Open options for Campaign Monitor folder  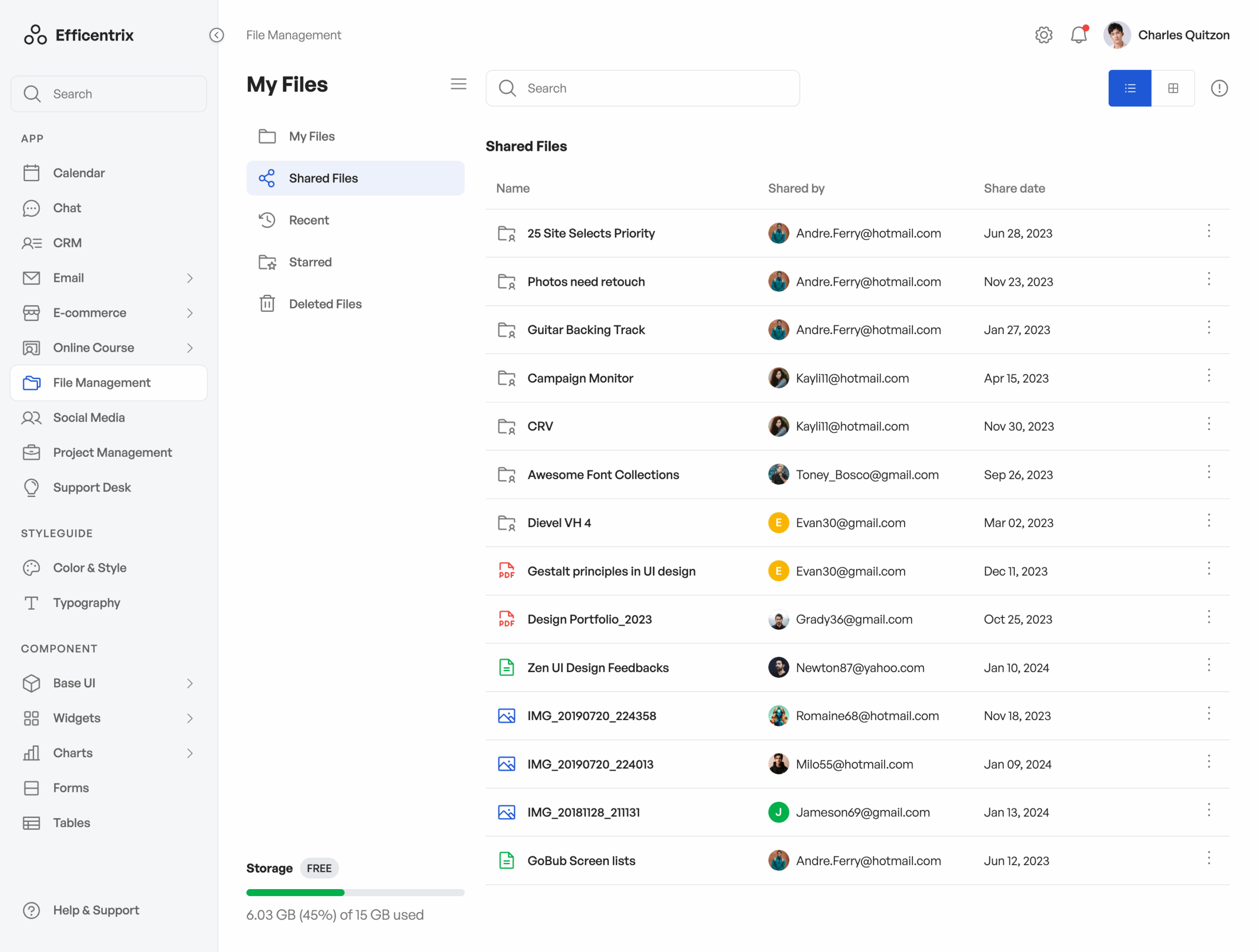coord(1209,375)
